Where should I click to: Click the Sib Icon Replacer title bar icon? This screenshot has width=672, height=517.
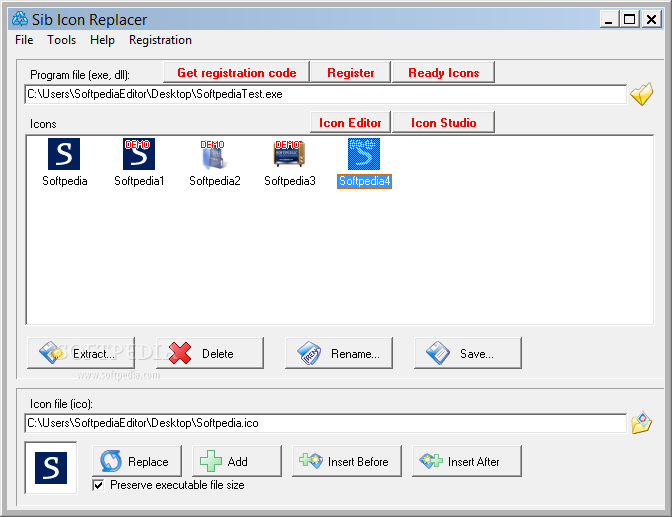[x=20, y=19]
